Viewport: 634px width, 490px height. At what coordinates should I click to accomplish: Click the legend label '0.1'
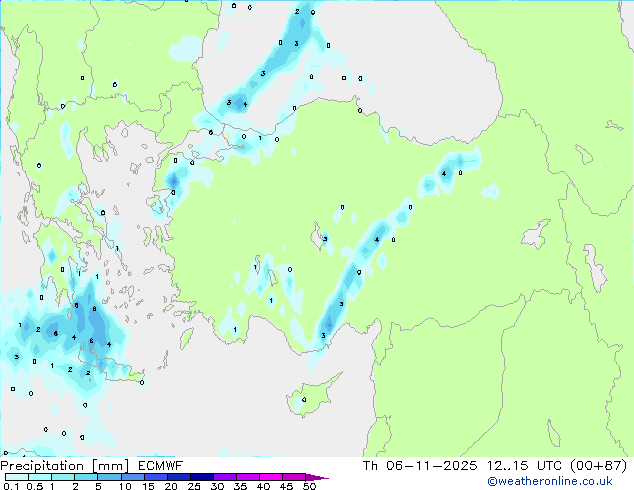coord(11,486)
